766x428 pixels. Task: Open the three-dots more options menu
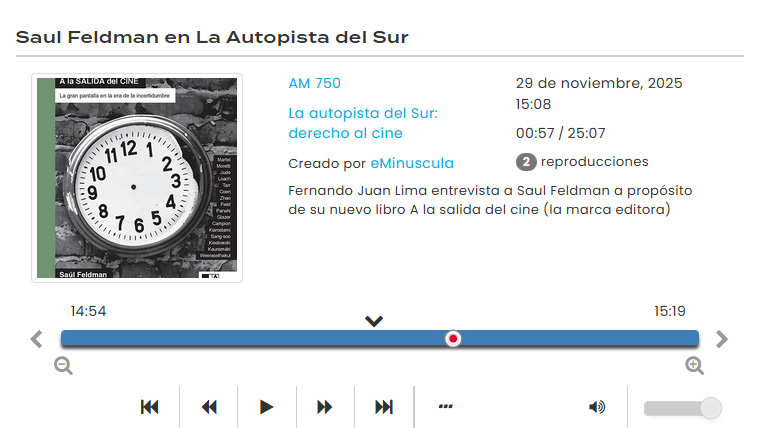tap(446, 406)
